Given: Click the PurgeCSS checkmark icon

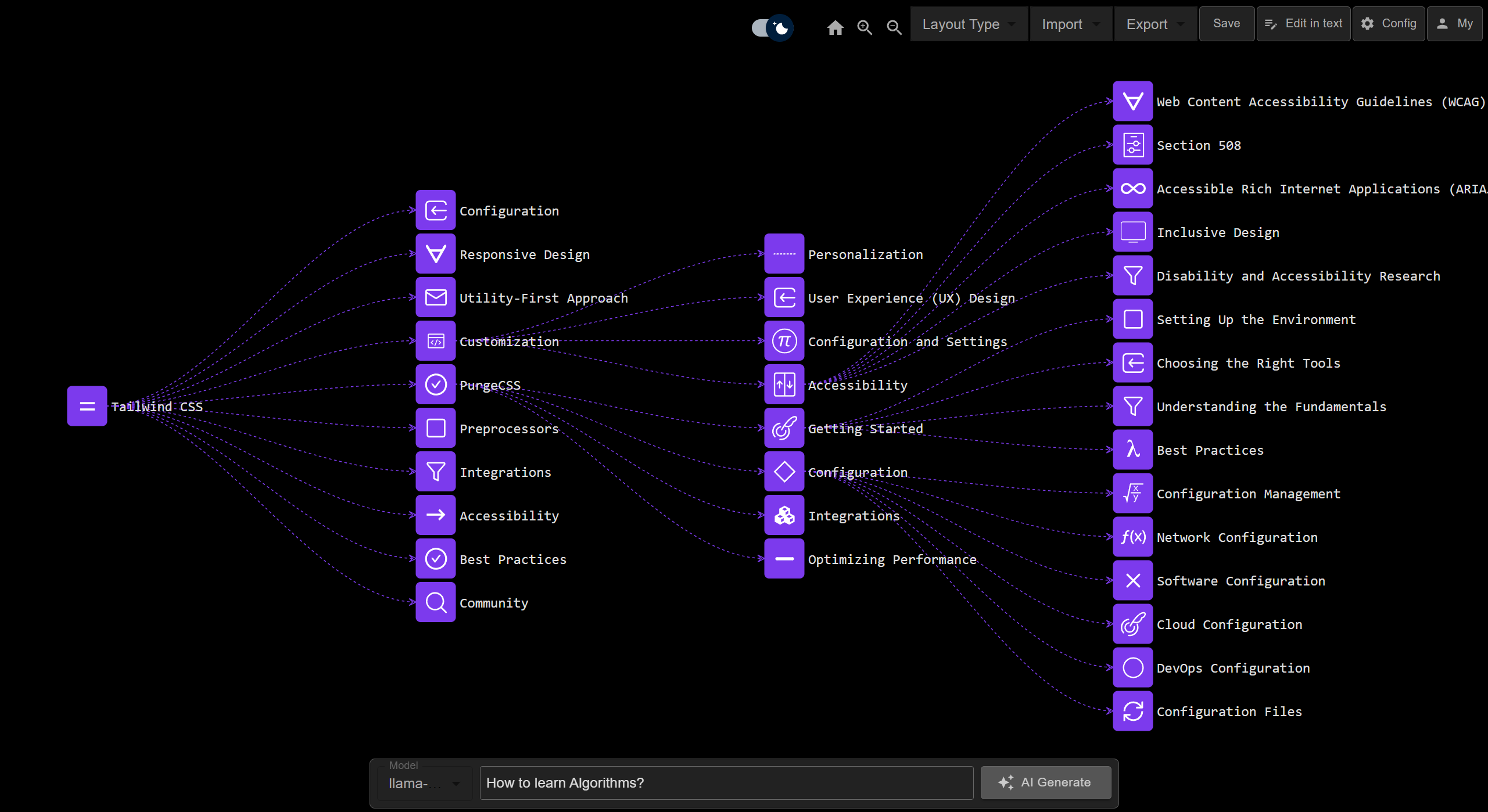Looking at the screenshot, I should click(x=436, y=385).
